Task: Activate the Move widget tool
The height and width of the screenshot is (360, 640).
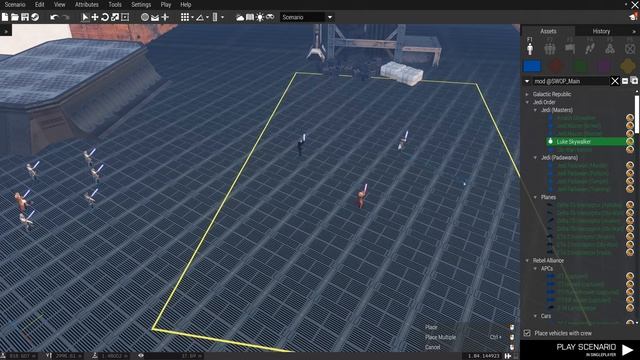Action: click(95, 17)
